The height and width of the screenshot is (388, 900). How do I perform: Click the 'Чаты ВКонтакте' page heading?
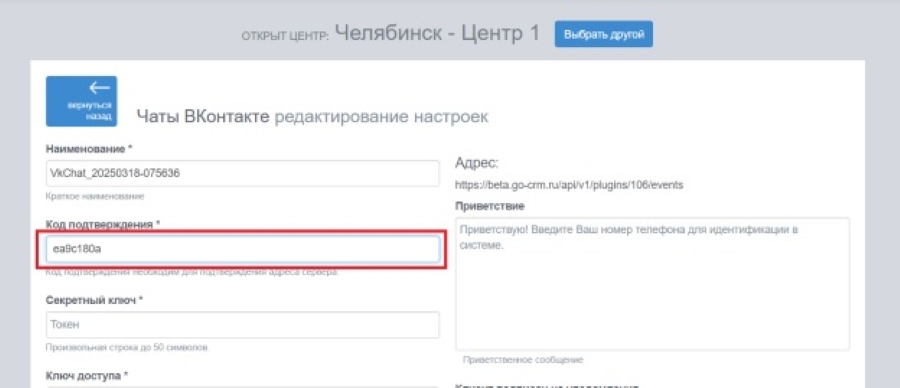tap(203, 117)
